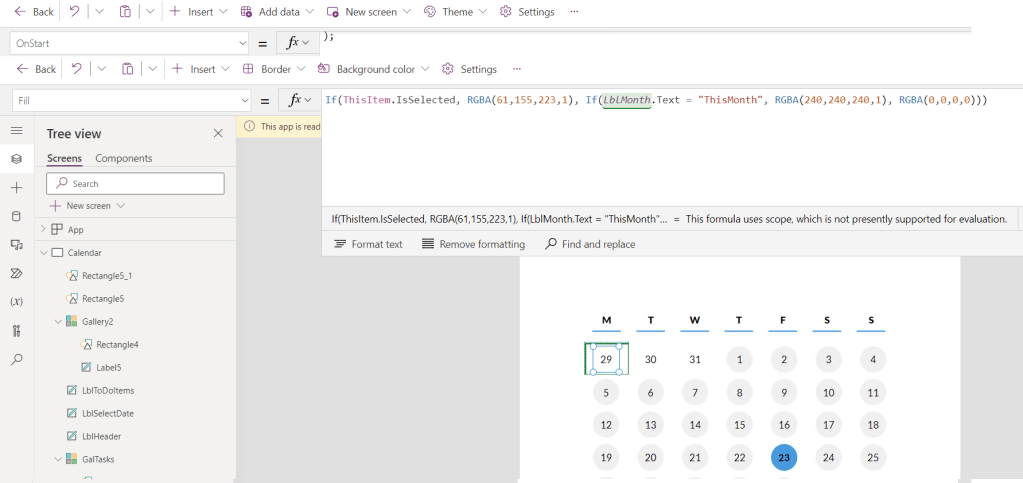Click inside the Fill formula text
This screenshot has width=1023, height=483.
click(x=656, y=101)
